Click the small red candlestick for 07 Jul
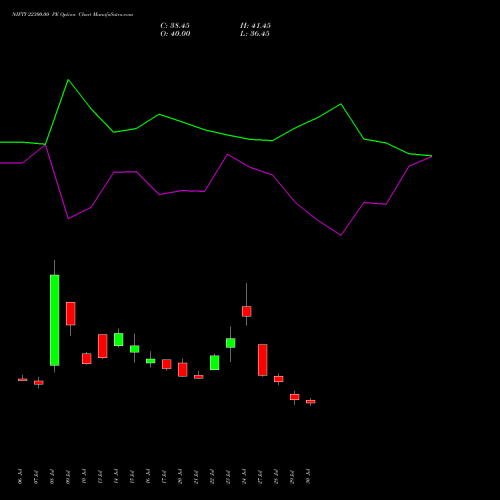 39,383
